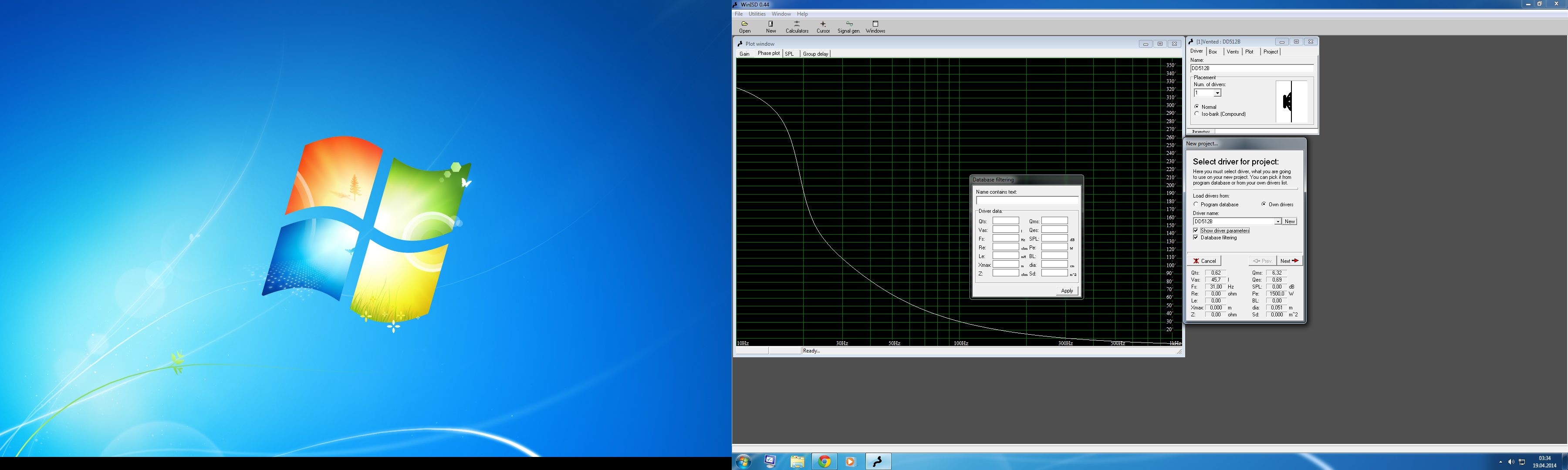Click the network tray icon
This screenshot has height=470, width=1568.
point(1522,462)
